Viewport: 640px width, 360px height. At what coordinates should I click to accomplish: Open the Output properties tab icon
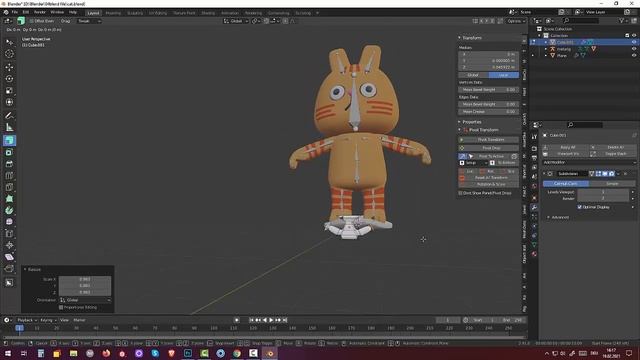(534, 158)
